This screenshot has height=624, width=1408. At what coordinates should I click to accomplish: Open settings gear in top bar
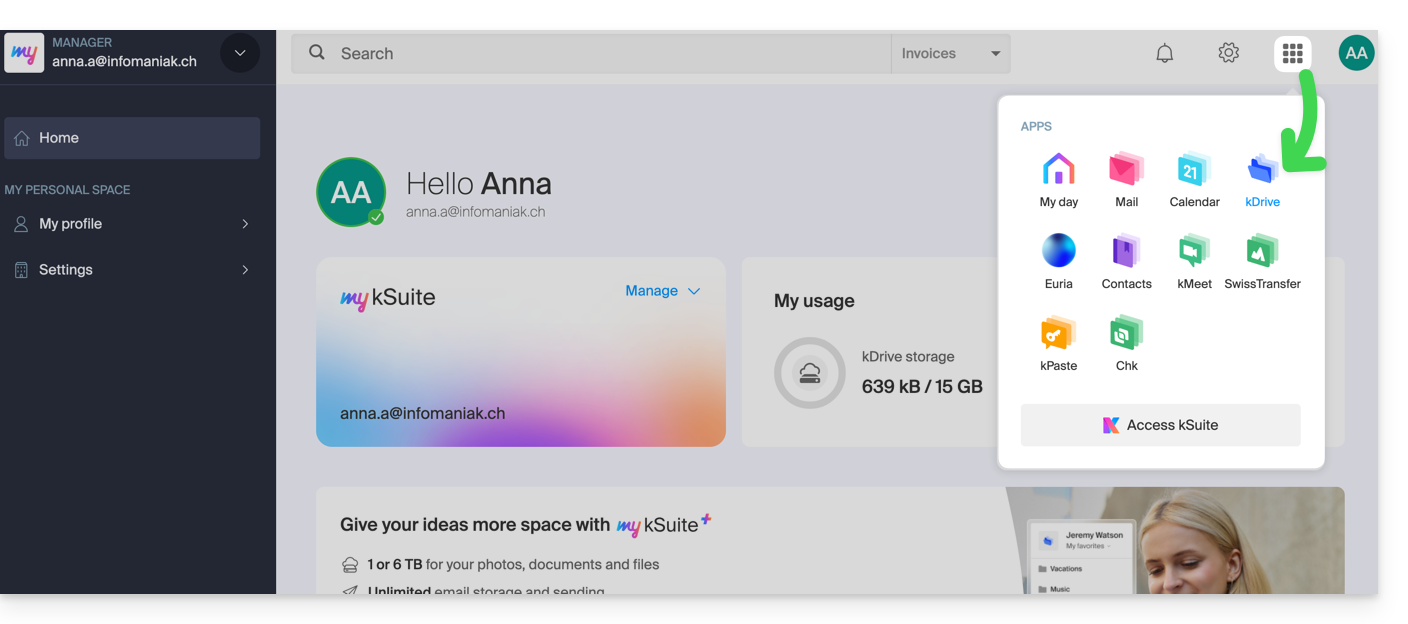[x=1228, y=53]
